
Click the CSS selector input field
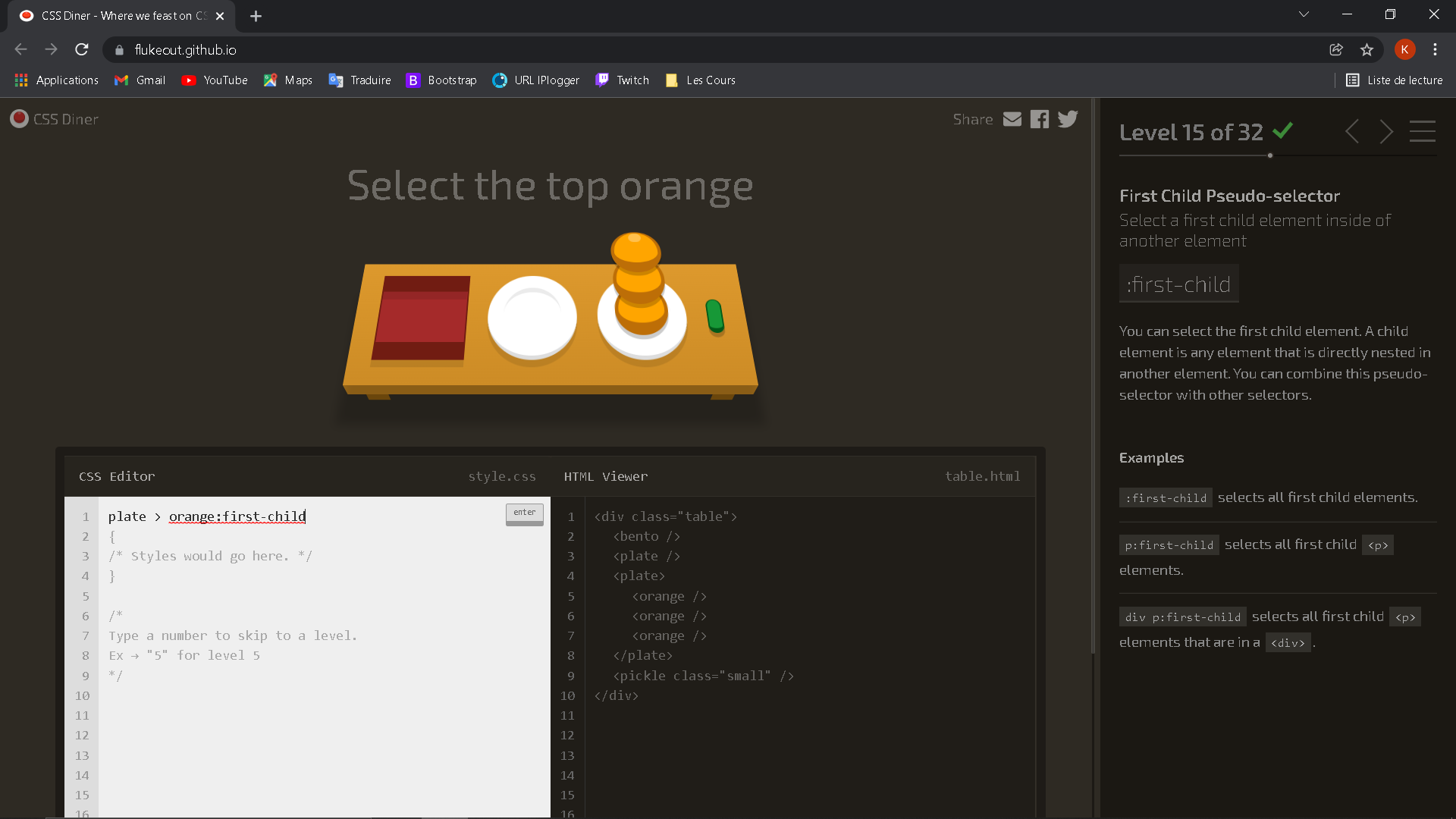click(303, 516)
